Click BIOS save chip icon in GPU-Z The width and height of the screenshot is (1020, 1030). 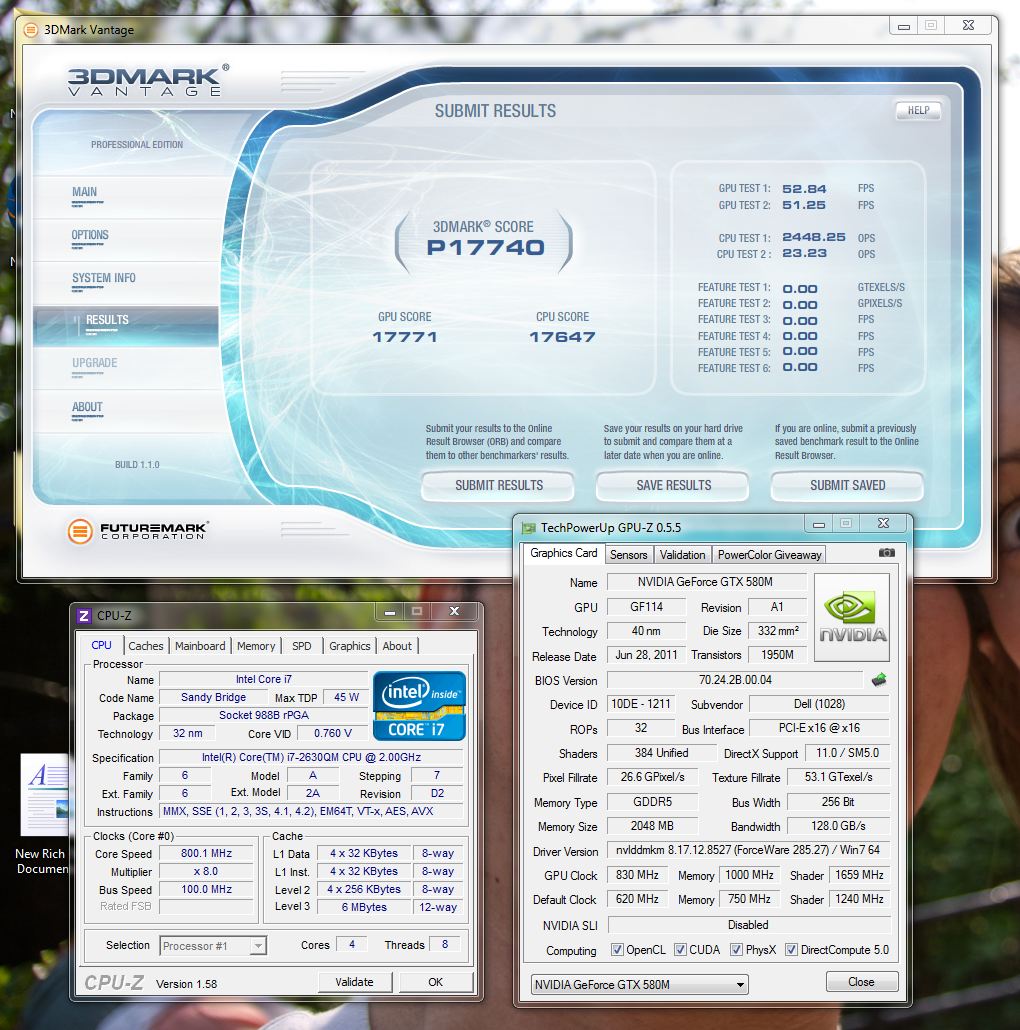coord(879,680)
